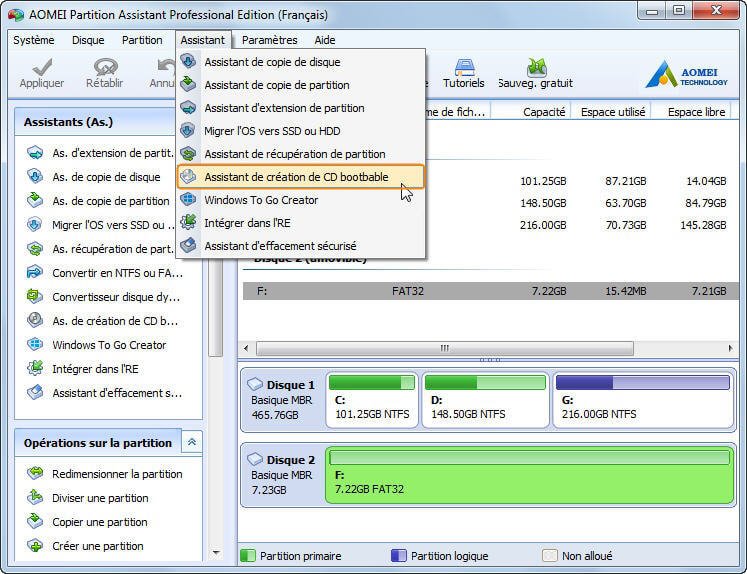747x574 pixels.
Task: Click sidebar CD icon for As. de création de CD b...
Action: click(35, 321)
